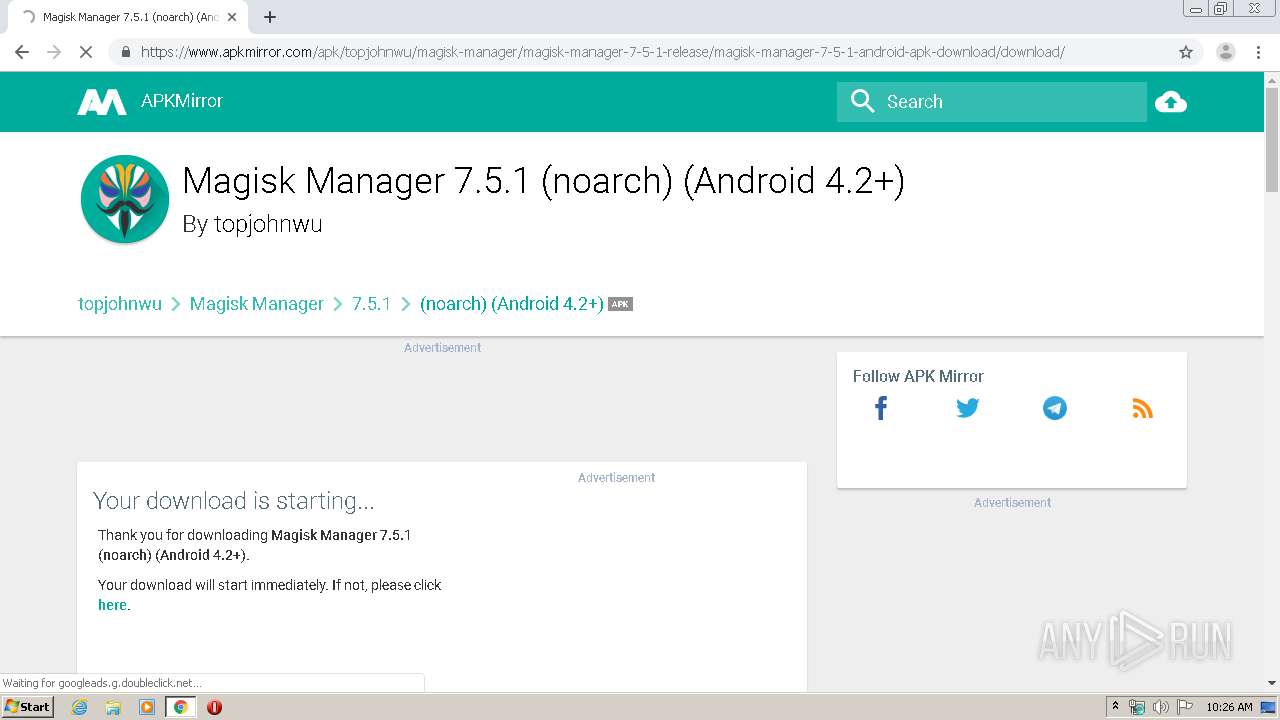The image size is (1280, 720).
Task: Open the network tray icon
Action: (1137, 707)
